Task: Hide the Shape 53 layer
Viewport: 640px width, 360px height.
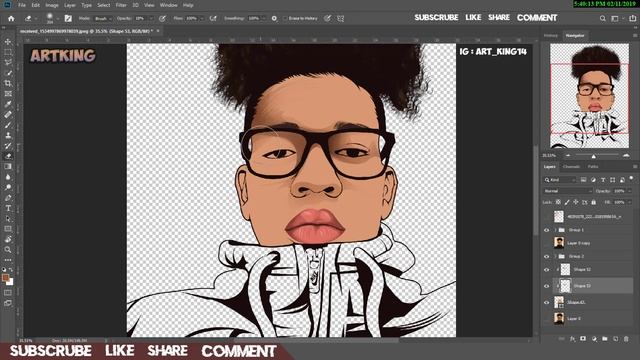Action: [x=547, y=286]
